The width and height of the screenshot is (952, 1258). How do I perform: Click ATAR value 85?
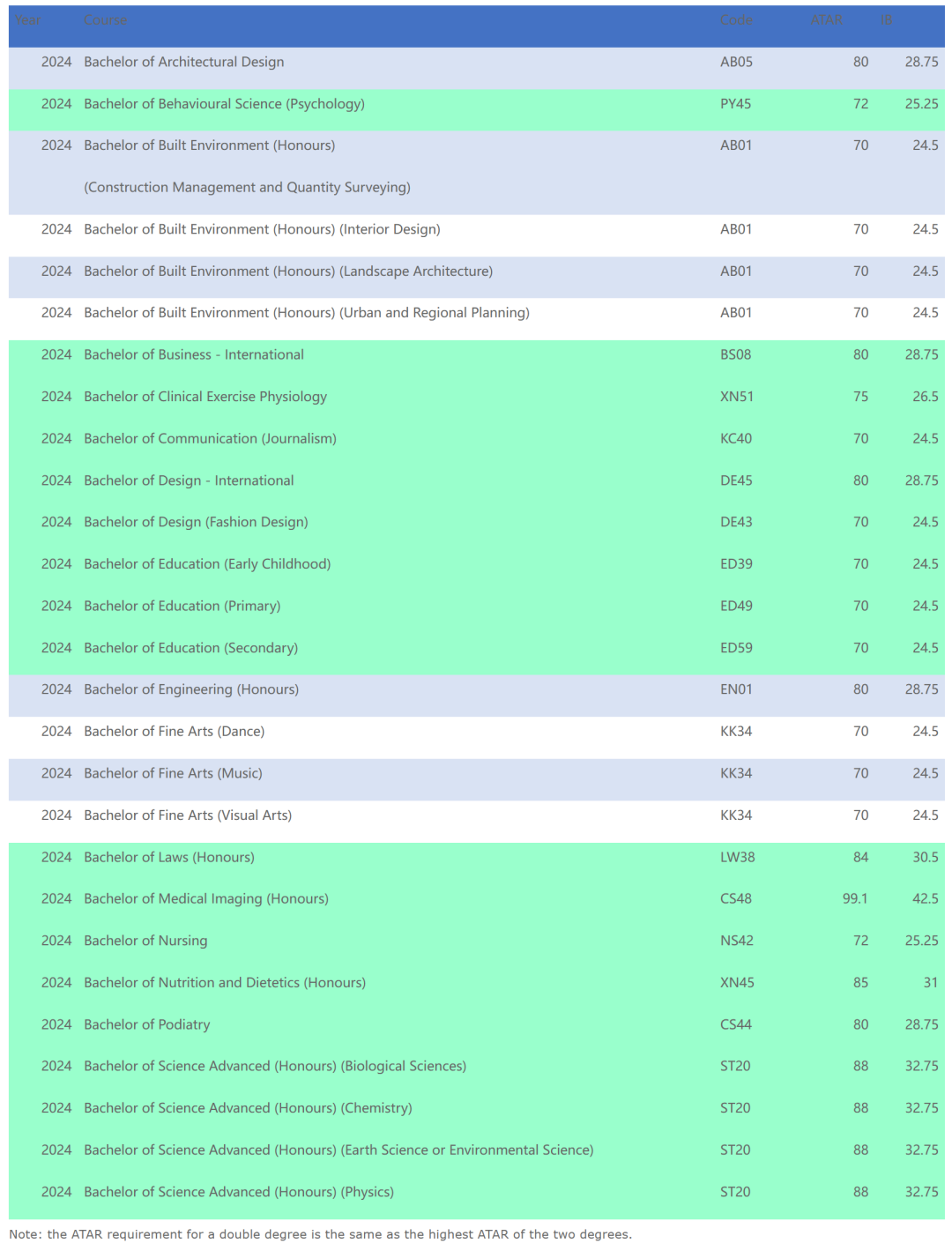pyautogui.click(x=860, y=983)
